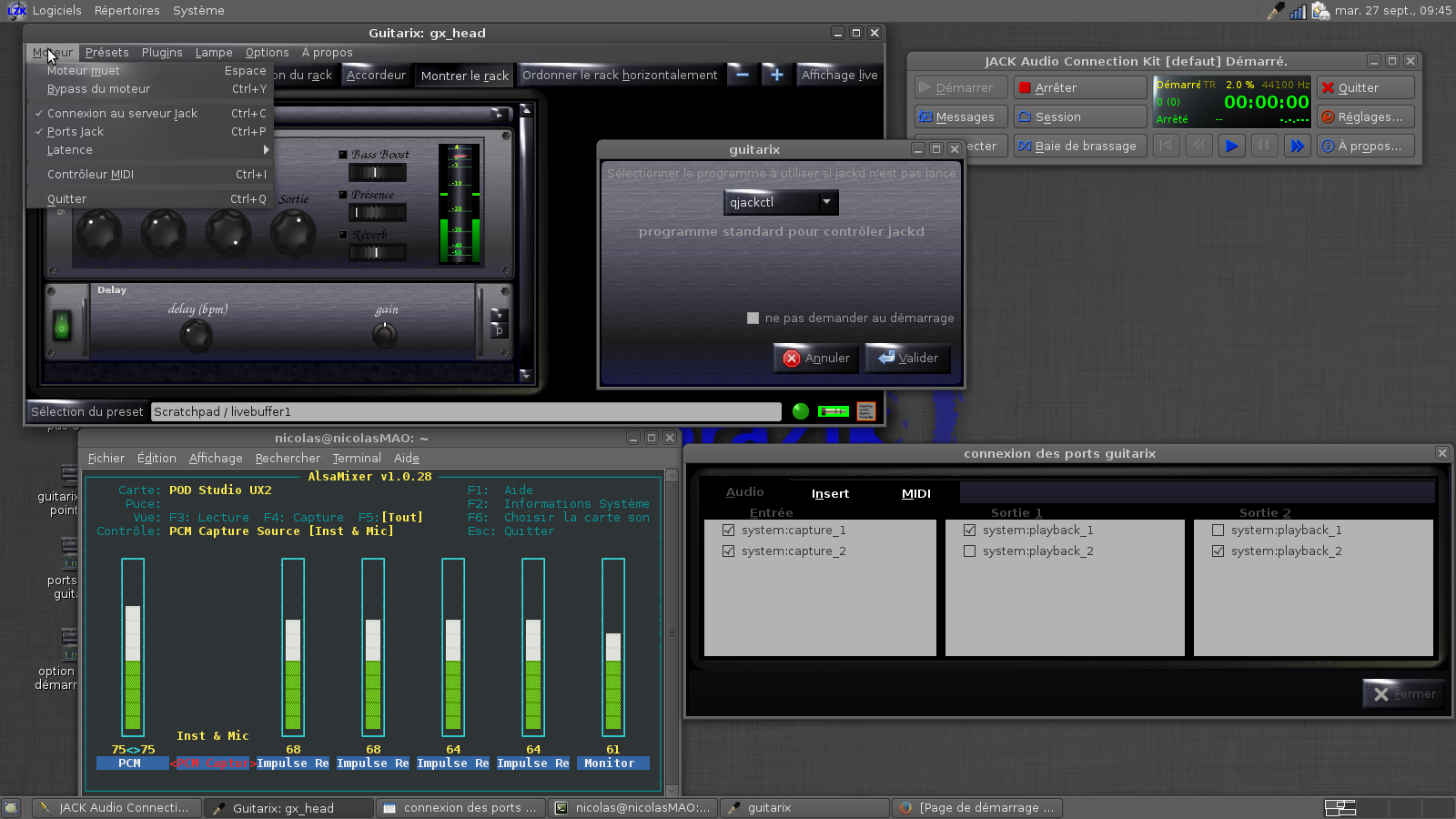
Task: Click the small 'p' preset button on Delay unit
Action: tap(499, 331)
